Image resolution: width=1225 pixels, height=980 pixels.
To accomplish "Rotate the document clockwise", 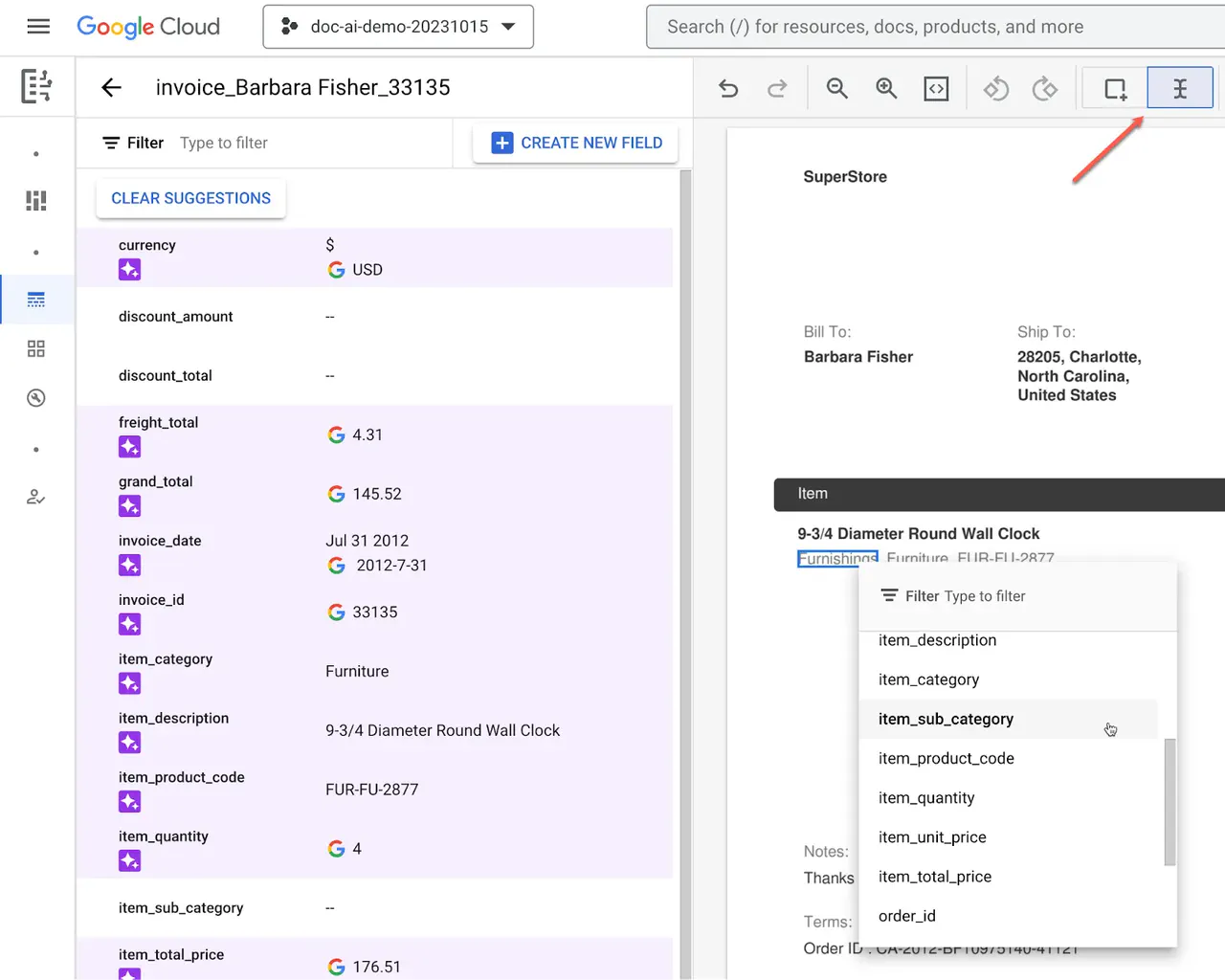I will point(1045,89).
